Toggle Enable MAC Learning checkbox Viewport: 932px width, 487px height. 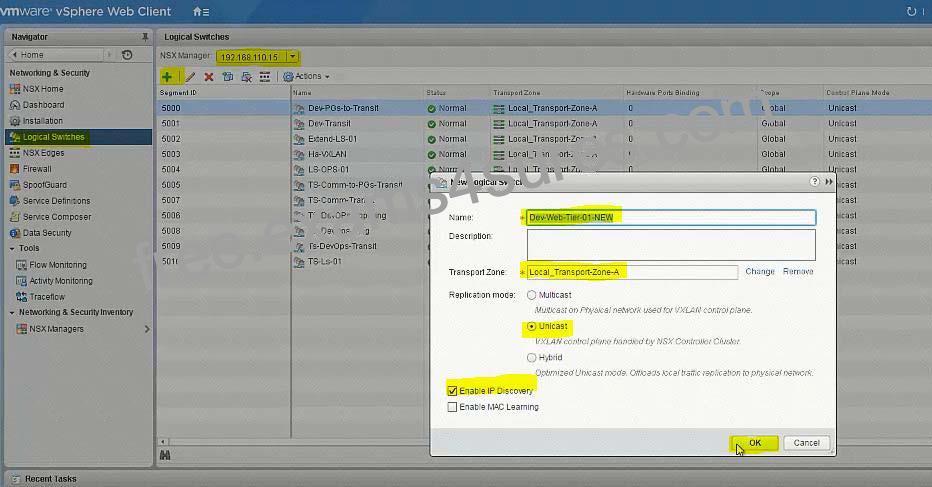(x=452, y=407)
